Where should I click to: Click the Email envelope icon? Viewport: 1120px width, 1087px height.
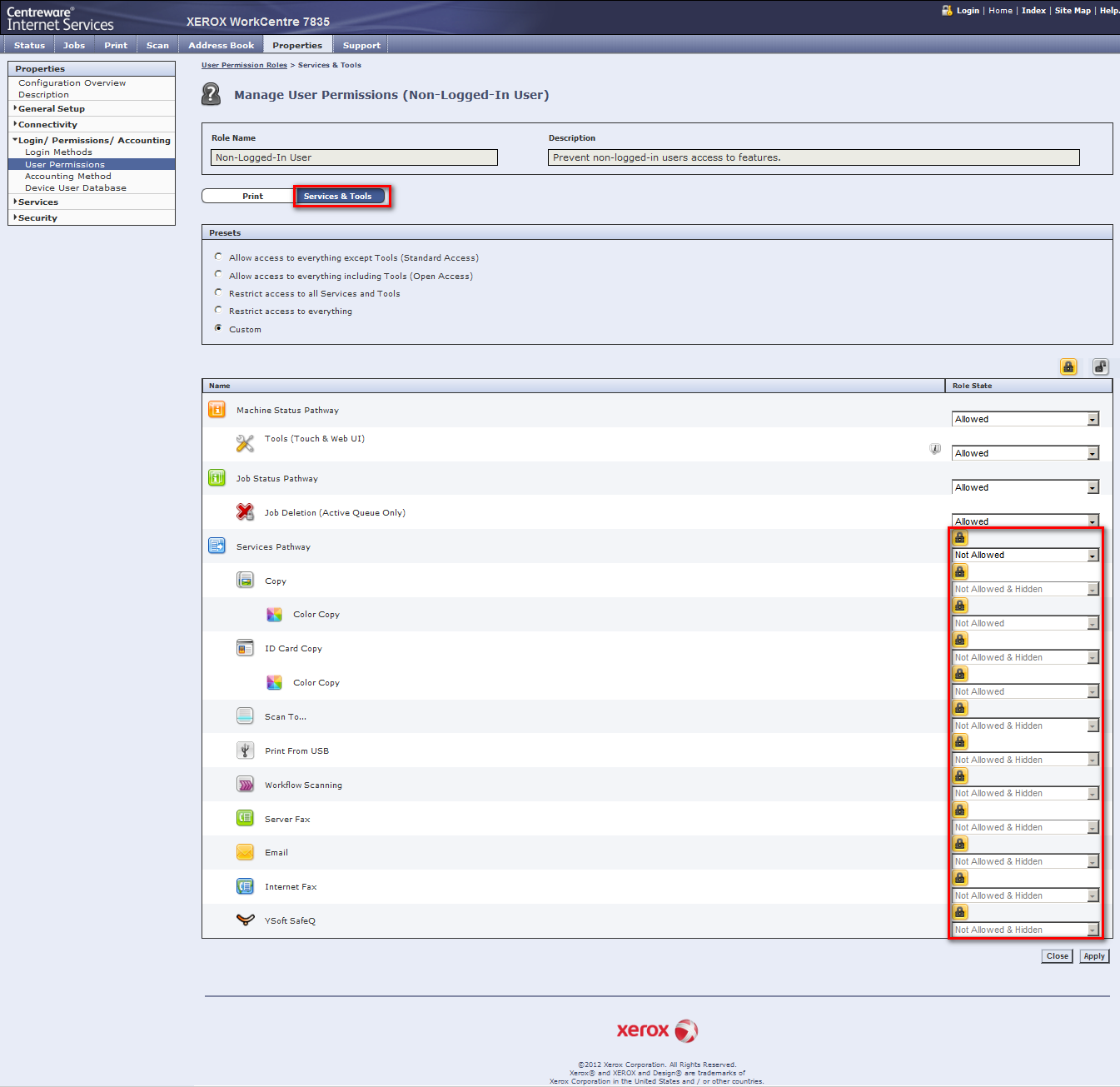click(245, 852)
